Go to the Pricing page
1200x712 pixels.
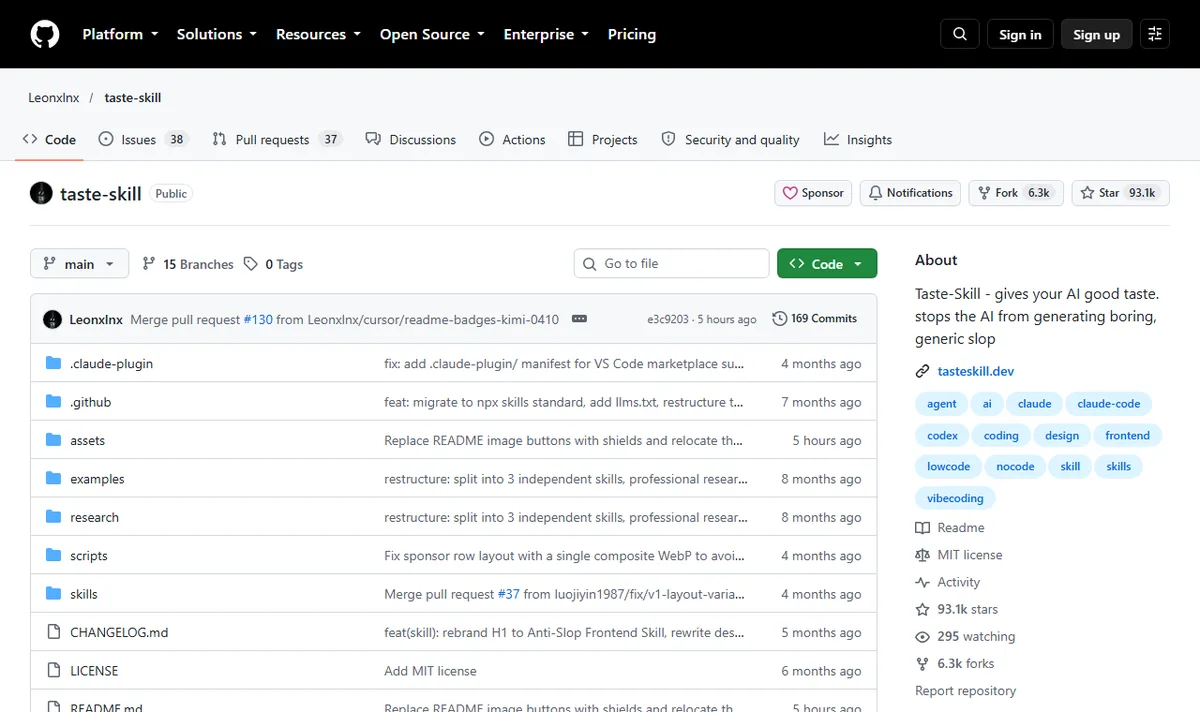632,34
